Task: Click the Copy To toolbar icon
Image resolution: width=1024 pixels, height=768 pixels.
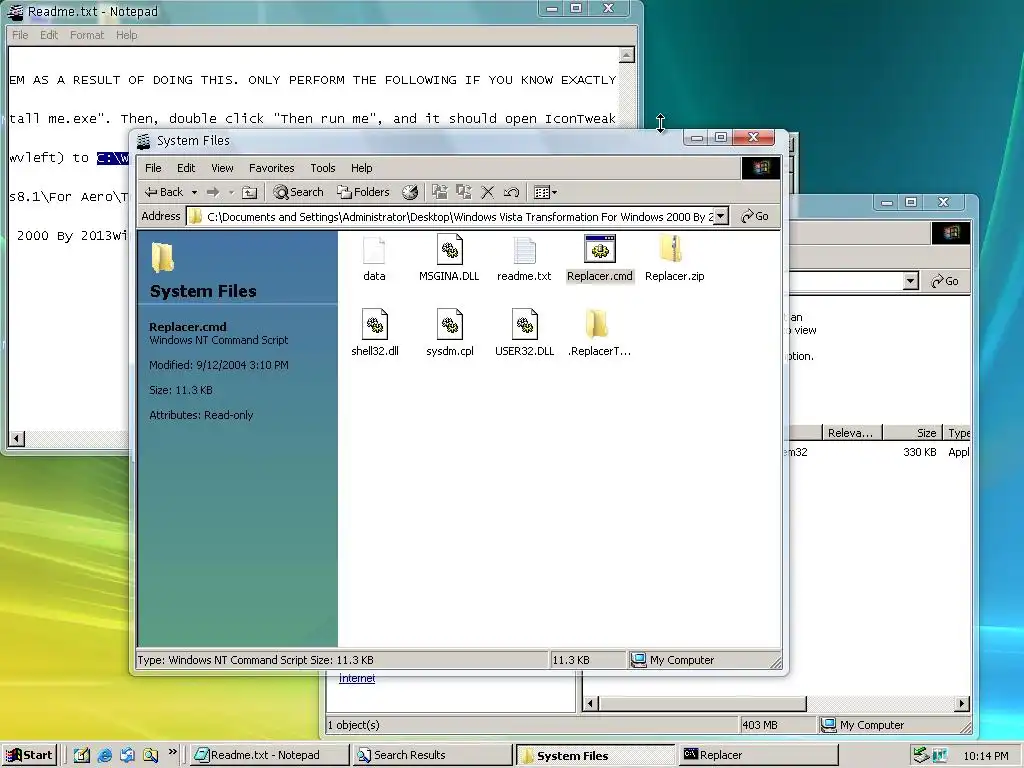Action: coord(464,192)
